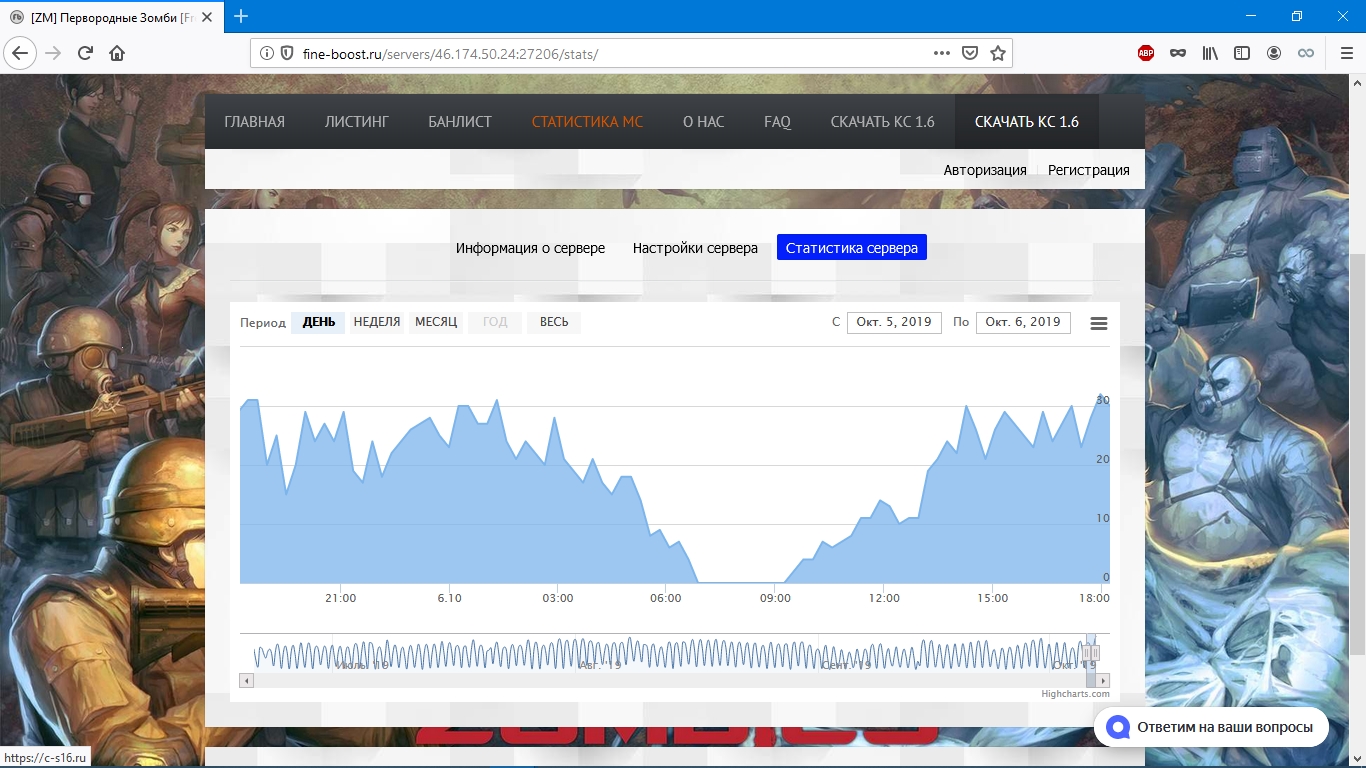The height and width of the screenshot is (768, 1366).
Task: Switch to Настройки сервера tab
Action: tap(695, 248)
